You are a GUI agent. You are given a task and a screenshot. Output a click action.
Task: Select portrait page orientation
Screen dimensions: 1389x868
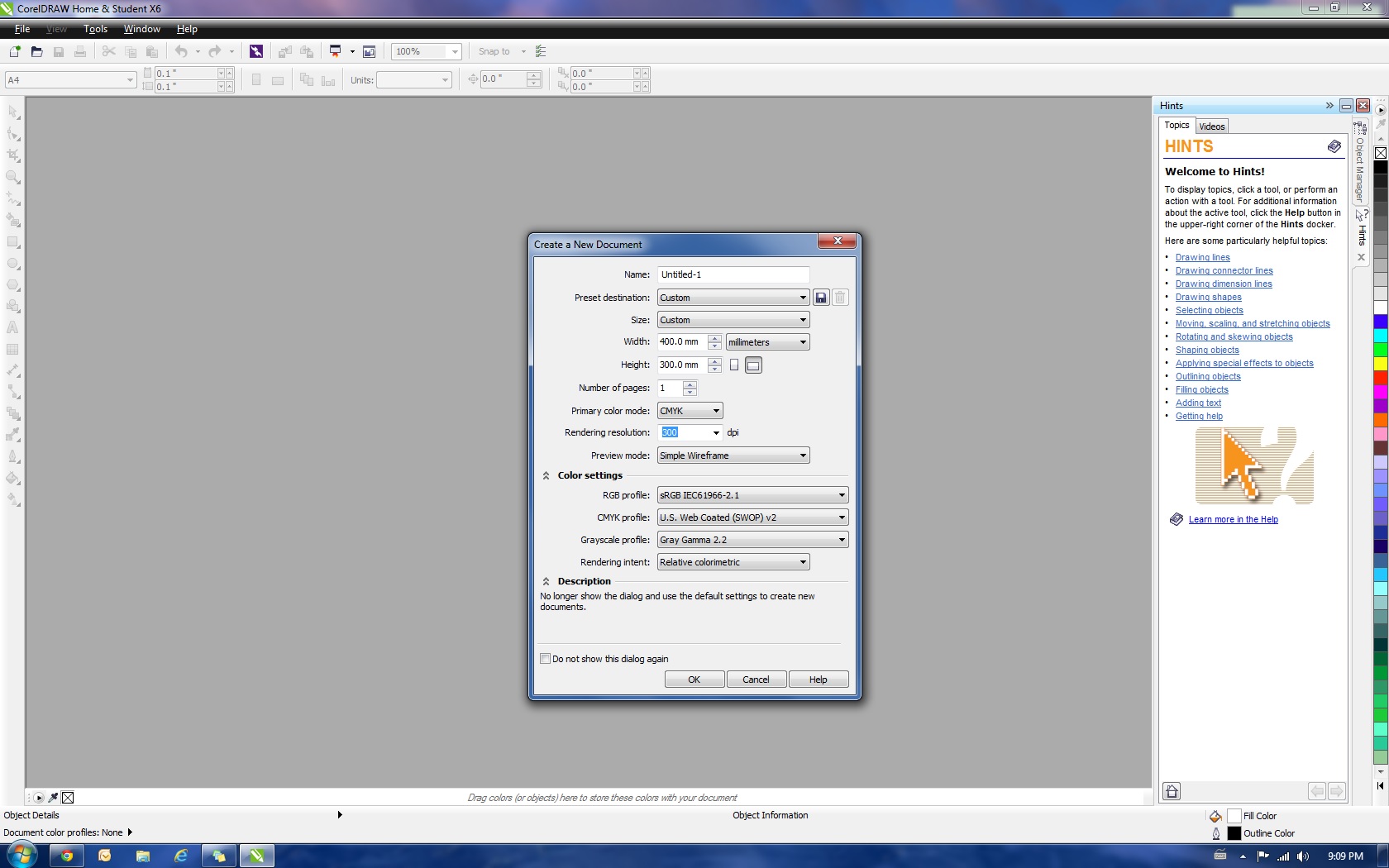click(x=734, y=365)
